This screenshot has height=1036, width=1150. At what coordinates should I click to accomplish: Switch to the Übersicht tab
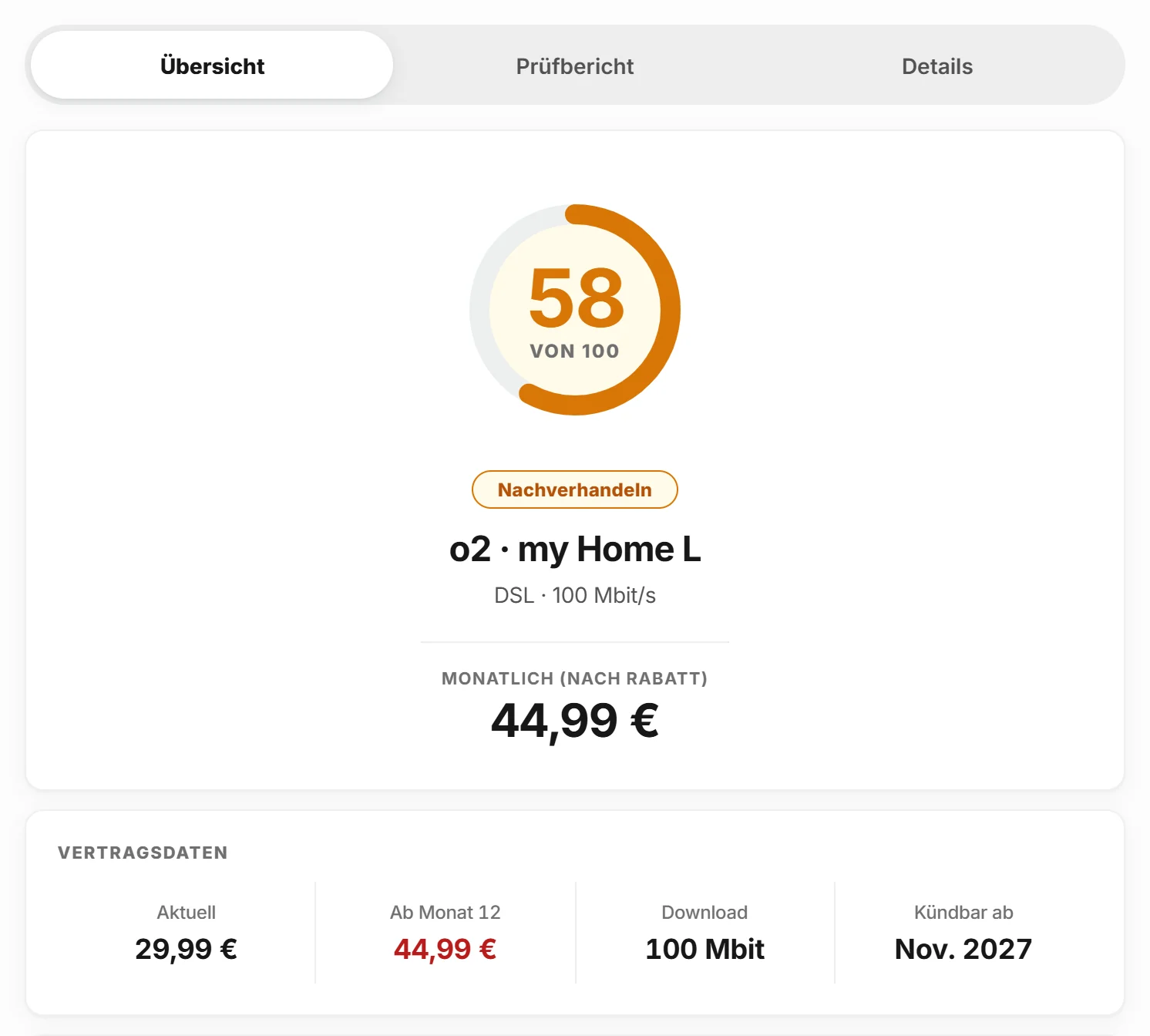(x=212, y=66)
